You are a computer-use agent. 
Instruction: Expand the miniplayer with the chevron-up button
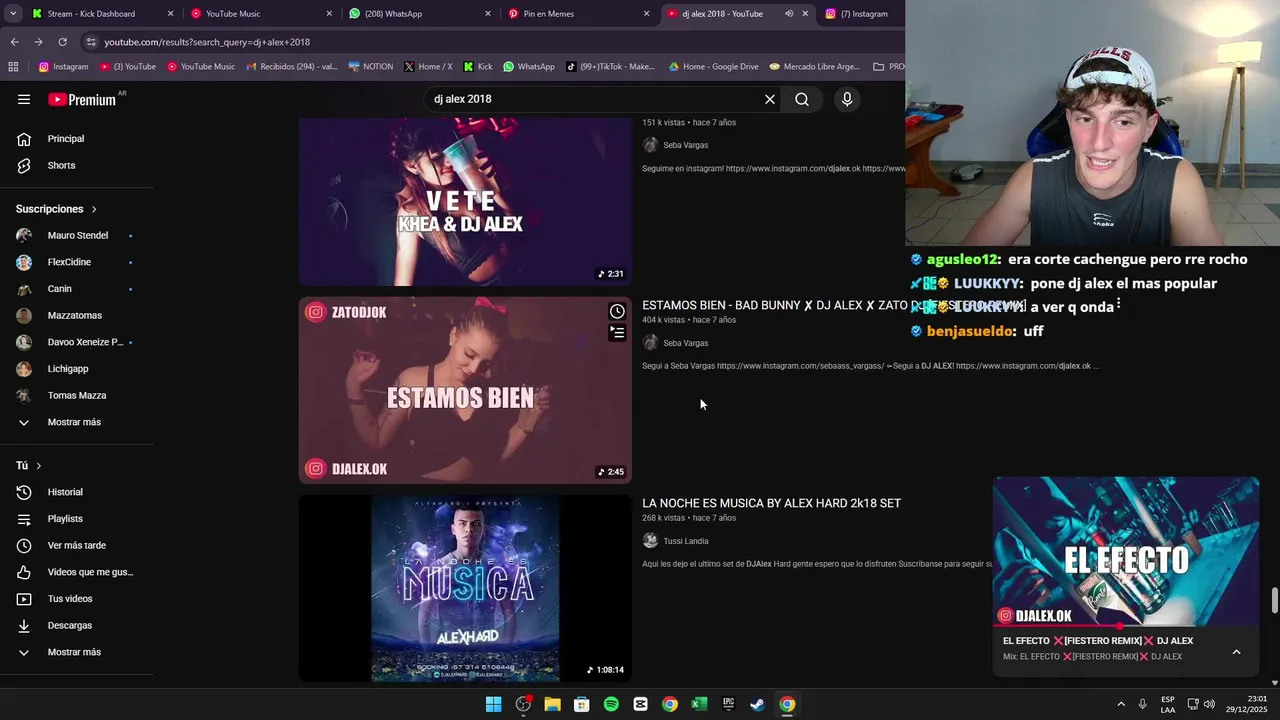(x=1236, y=652)
